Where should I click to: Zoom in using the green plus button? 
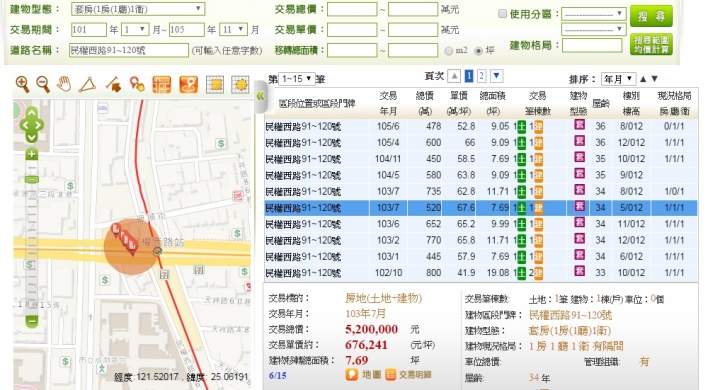tap(31, 154)
